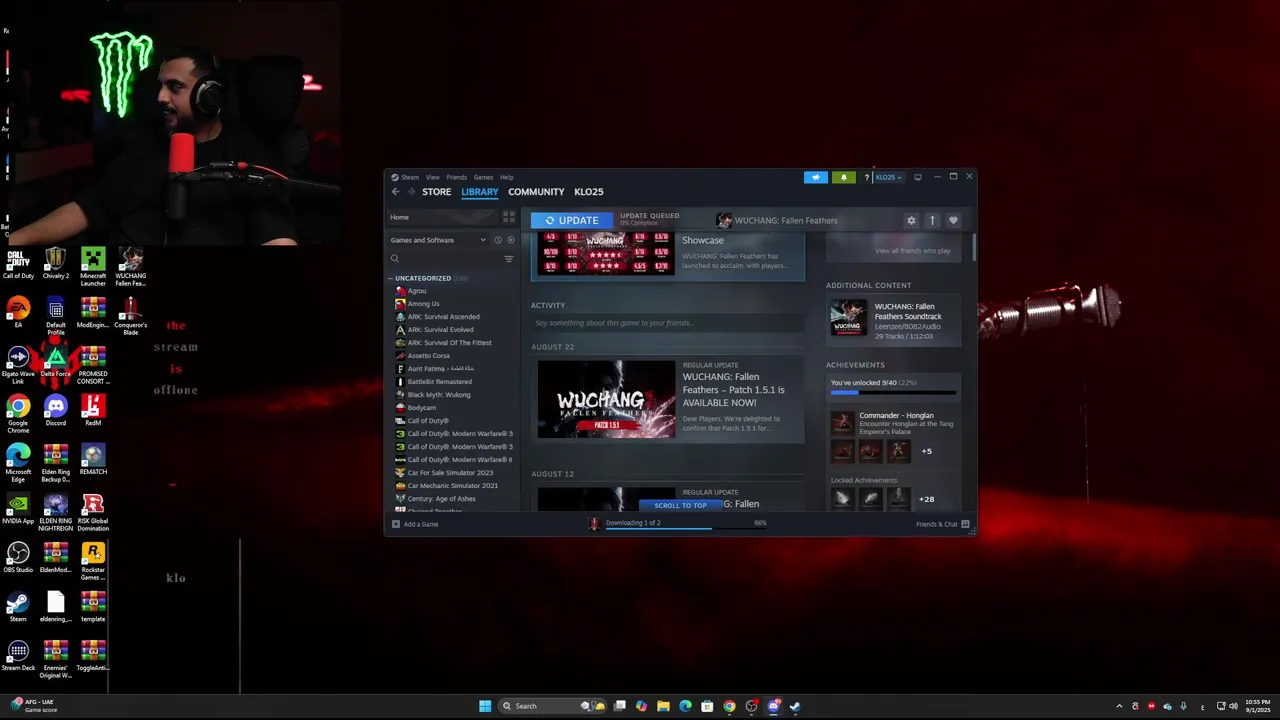Select Century: Age of Ashes in list
Viewport: 1280px width, 720px height.
(x=441, y=499)
